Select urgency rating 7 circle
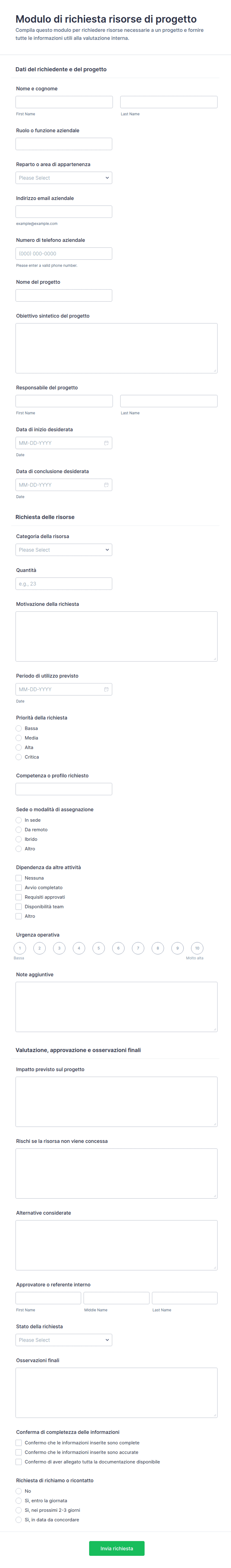Image resolution: width=231 pixels, height=1568 pixels. tap(138, 948)
